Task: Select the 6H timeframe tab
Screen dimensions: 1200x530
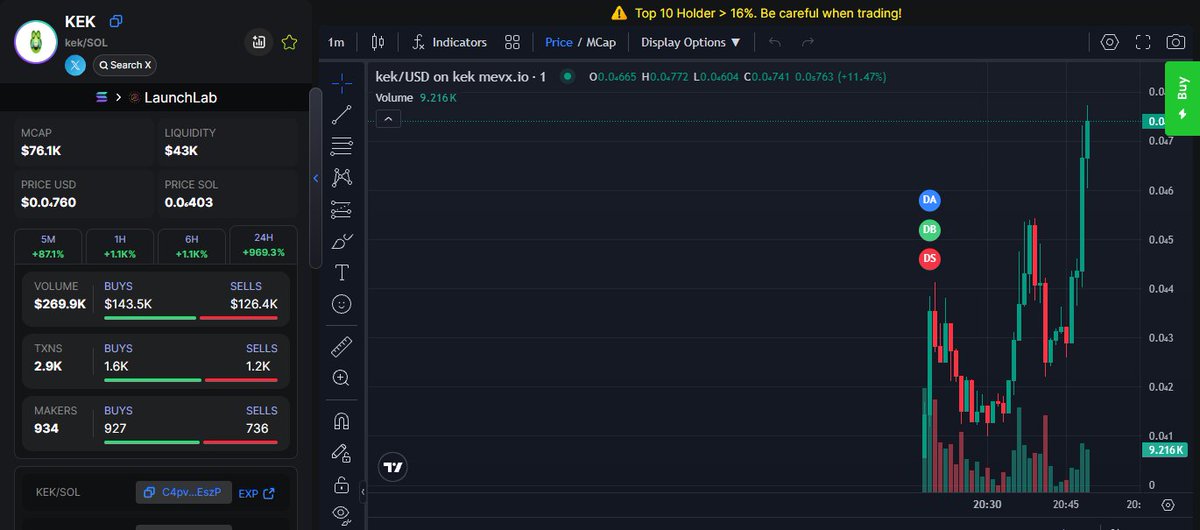Action: click(192, 246)
